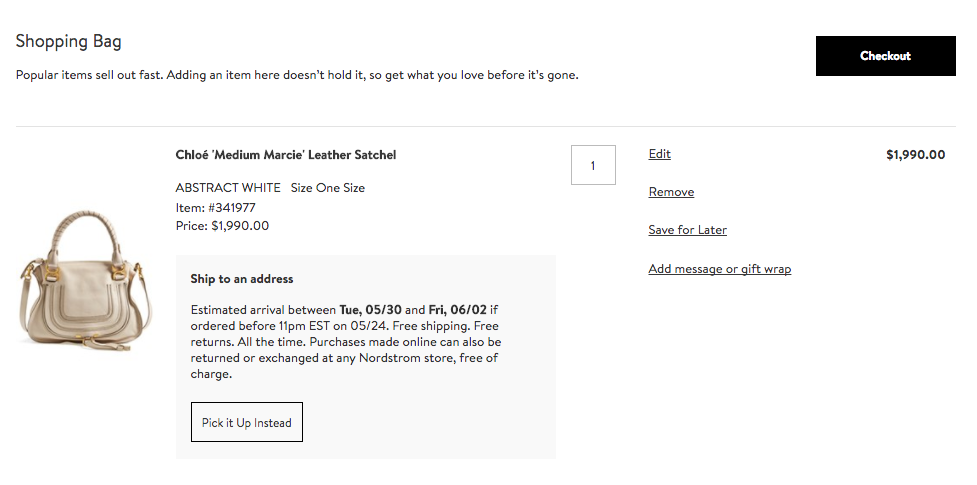Click the Tue, 05/30 arrival date
Screen dimensions: 977x485
pyautogui.click(x=371, y=310)
